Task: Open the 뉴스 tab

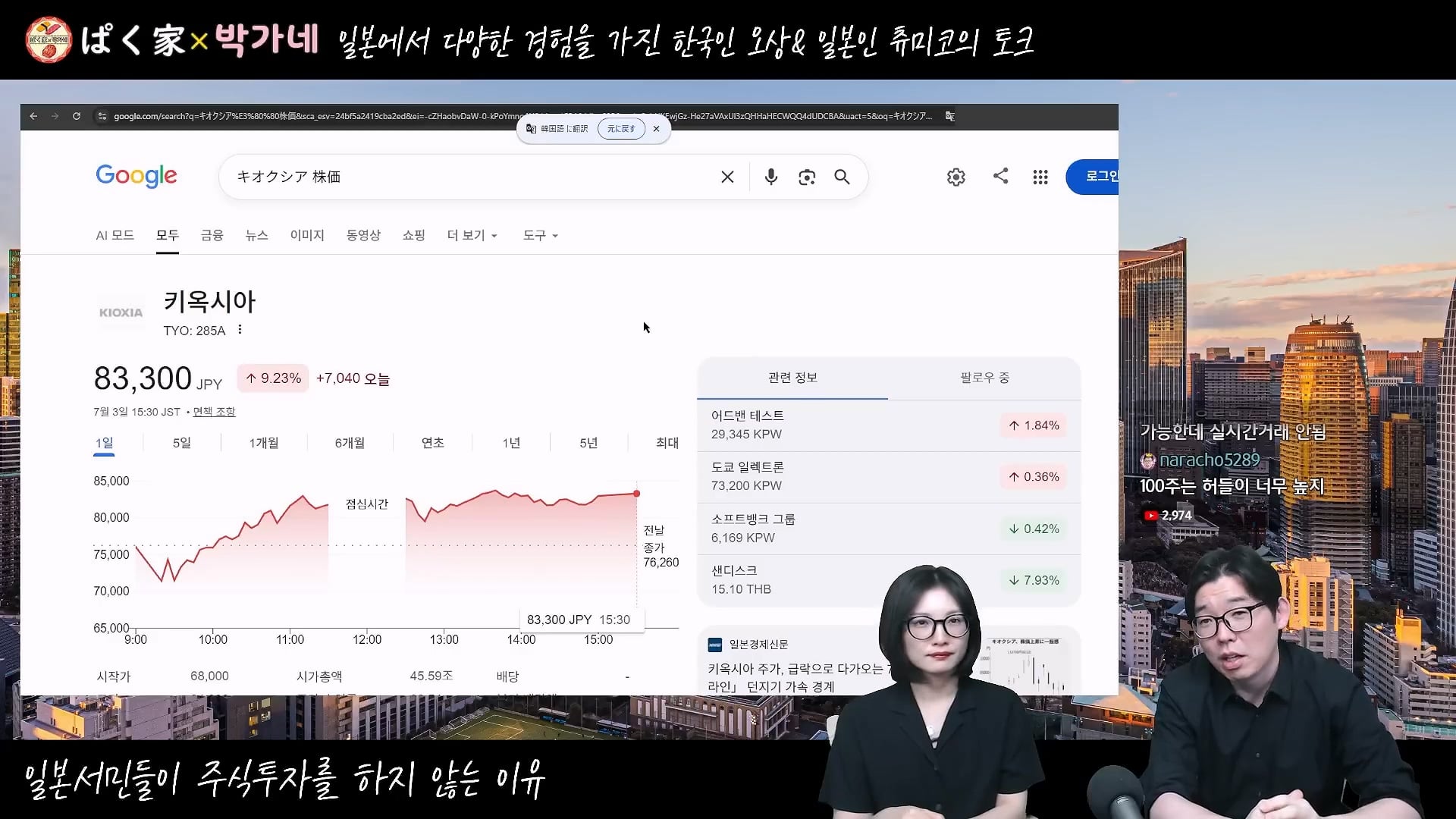Action: 257,235
